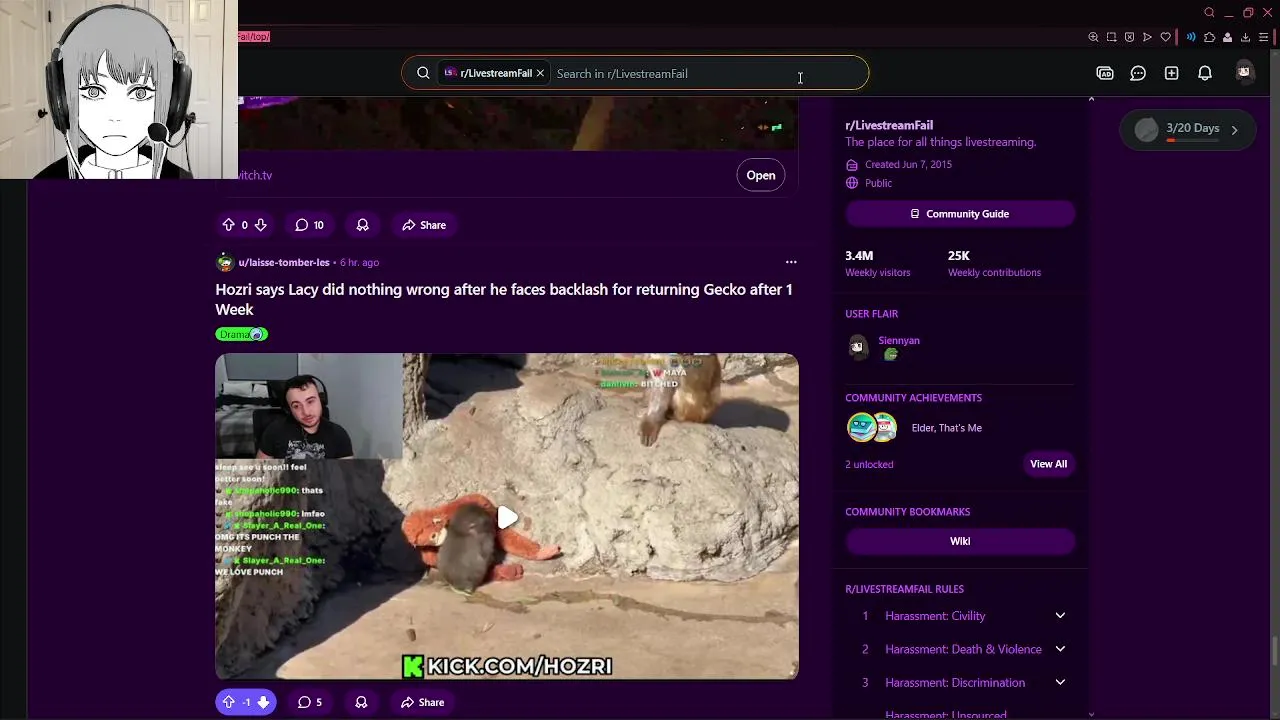Click the laisse-tomber-les avatar
Screen dimensions: 1280x720
coord(225,262)
